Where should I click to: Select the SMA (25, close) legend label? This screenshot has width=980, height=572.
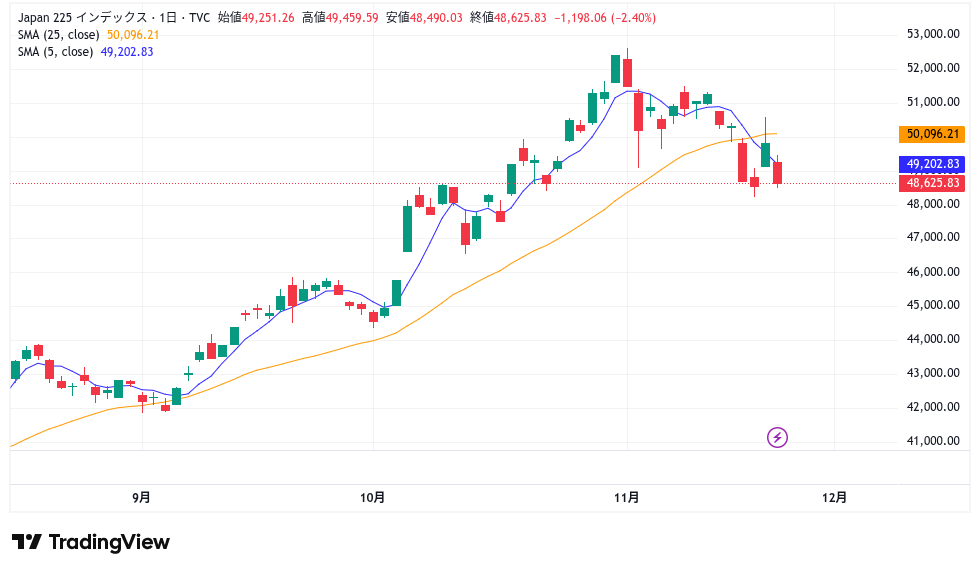[59, 35]
